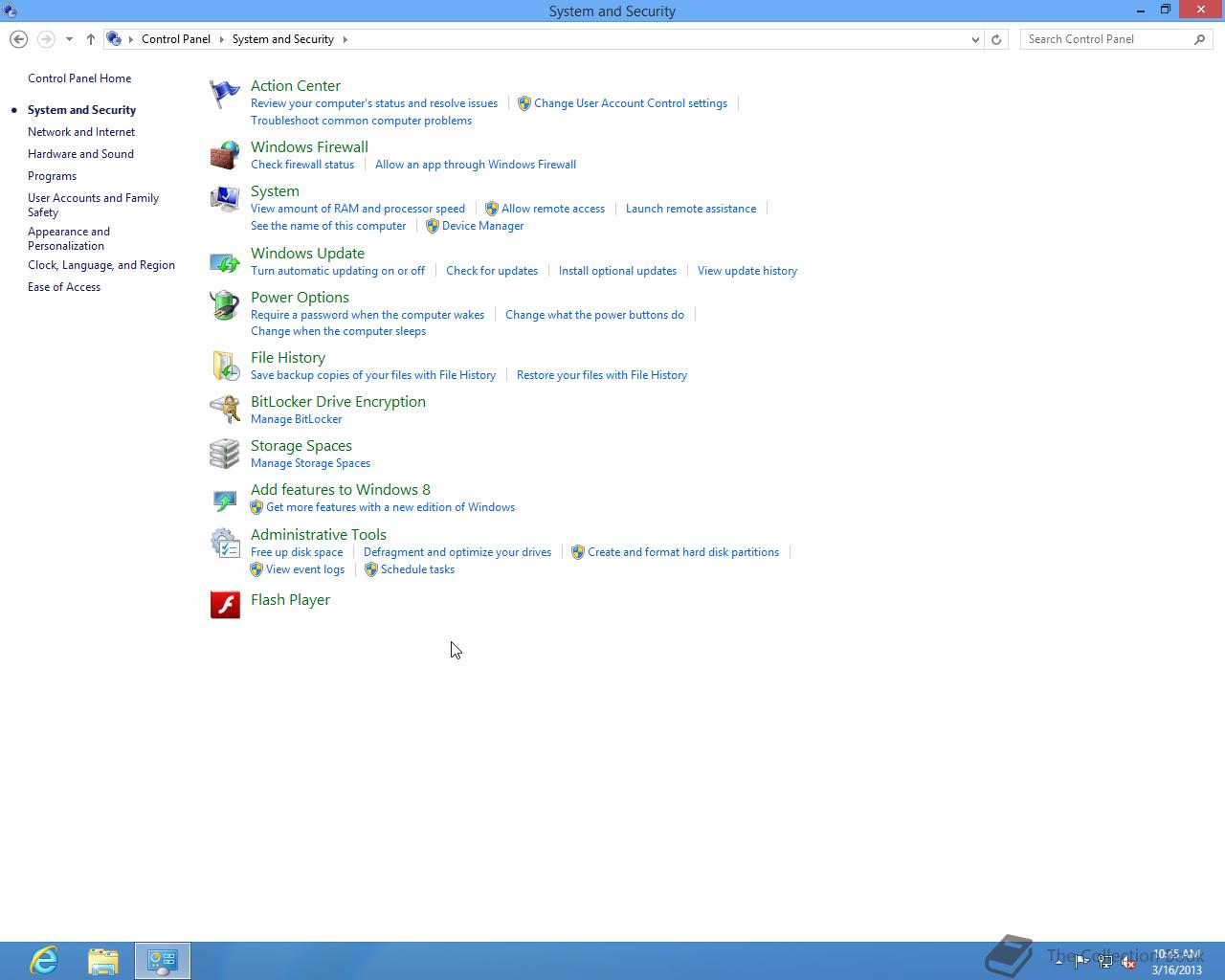Click Restore your files with File History
1225x980 pixels.
[602, 375]
